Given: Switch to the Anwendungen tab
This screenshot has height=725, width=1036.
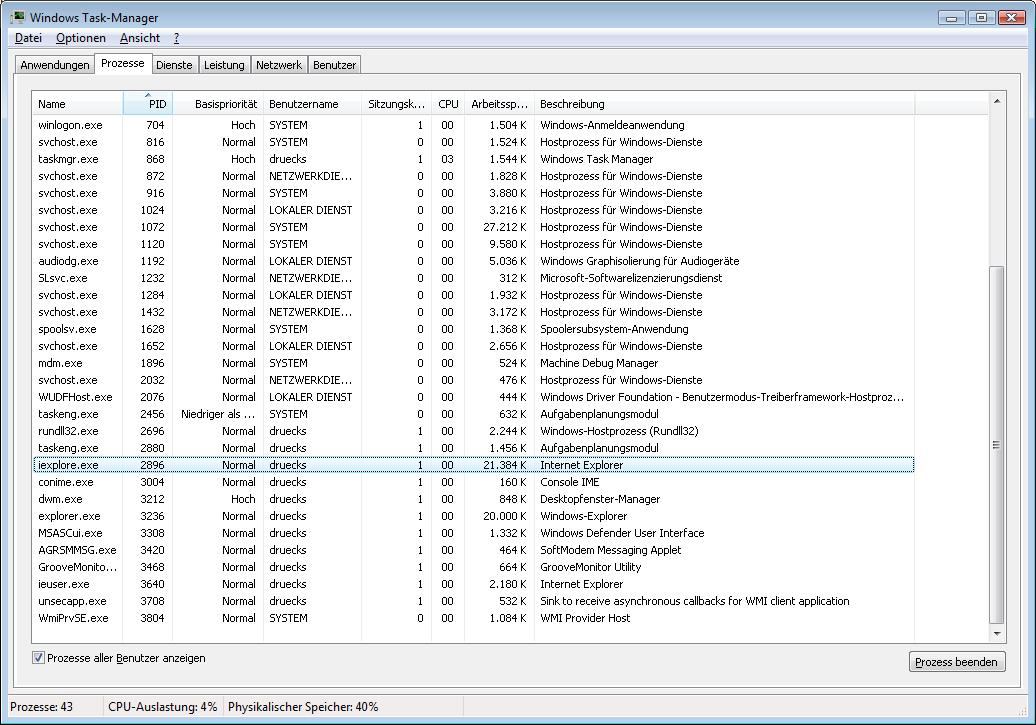Looking at the screenshot, I should 55,65.
